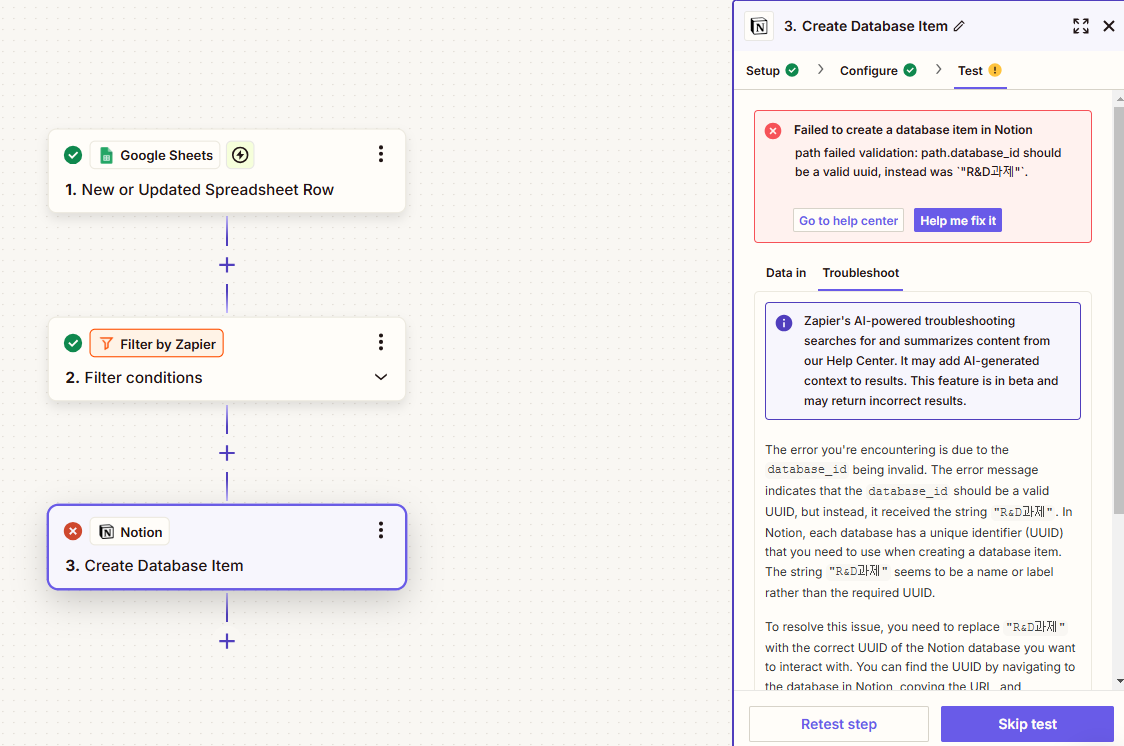
Task: Select the Create Database Item step card
Action: click(227, 547)
